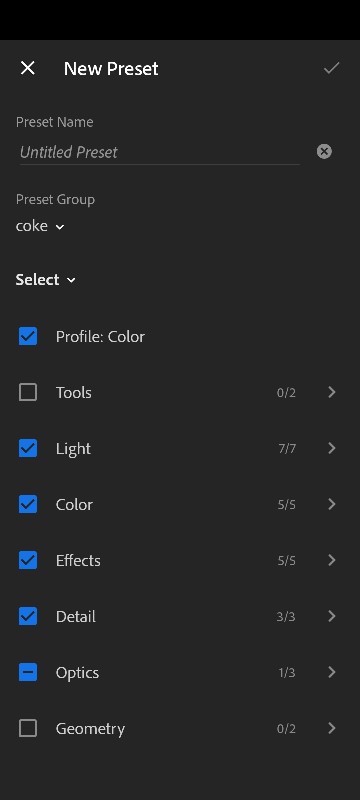Confirm preset with the checkmark icon
The height and width of the screenshot is (800, 360).
(x=331, y=68)
